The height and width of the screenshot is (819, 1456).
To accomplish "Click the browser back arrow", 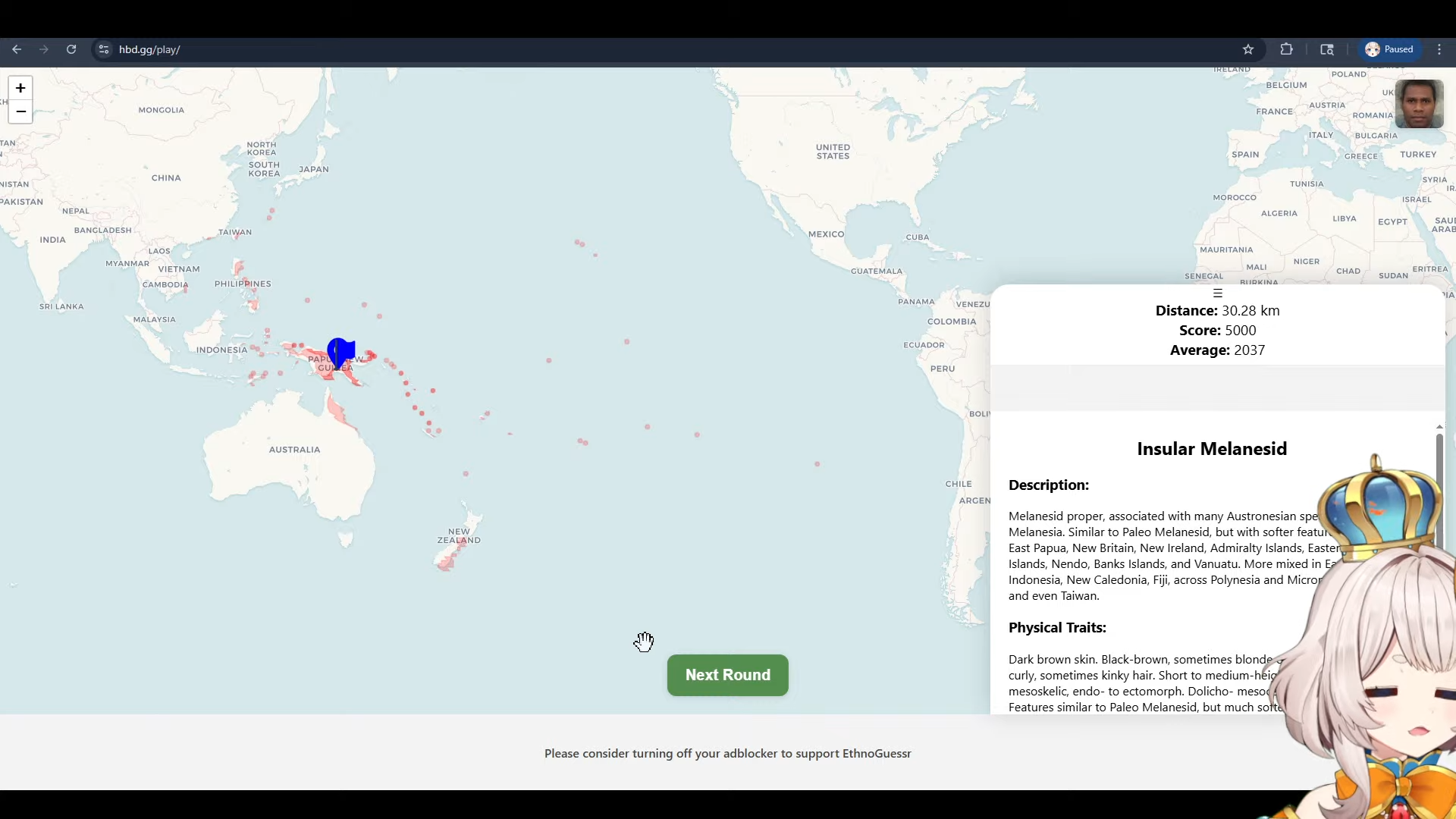I will pos(17,49).
